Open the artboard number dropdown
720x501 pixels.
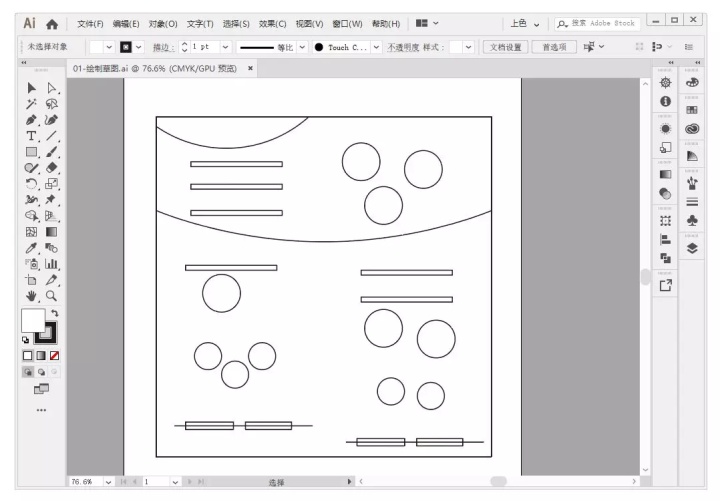(x=175, y=482)
